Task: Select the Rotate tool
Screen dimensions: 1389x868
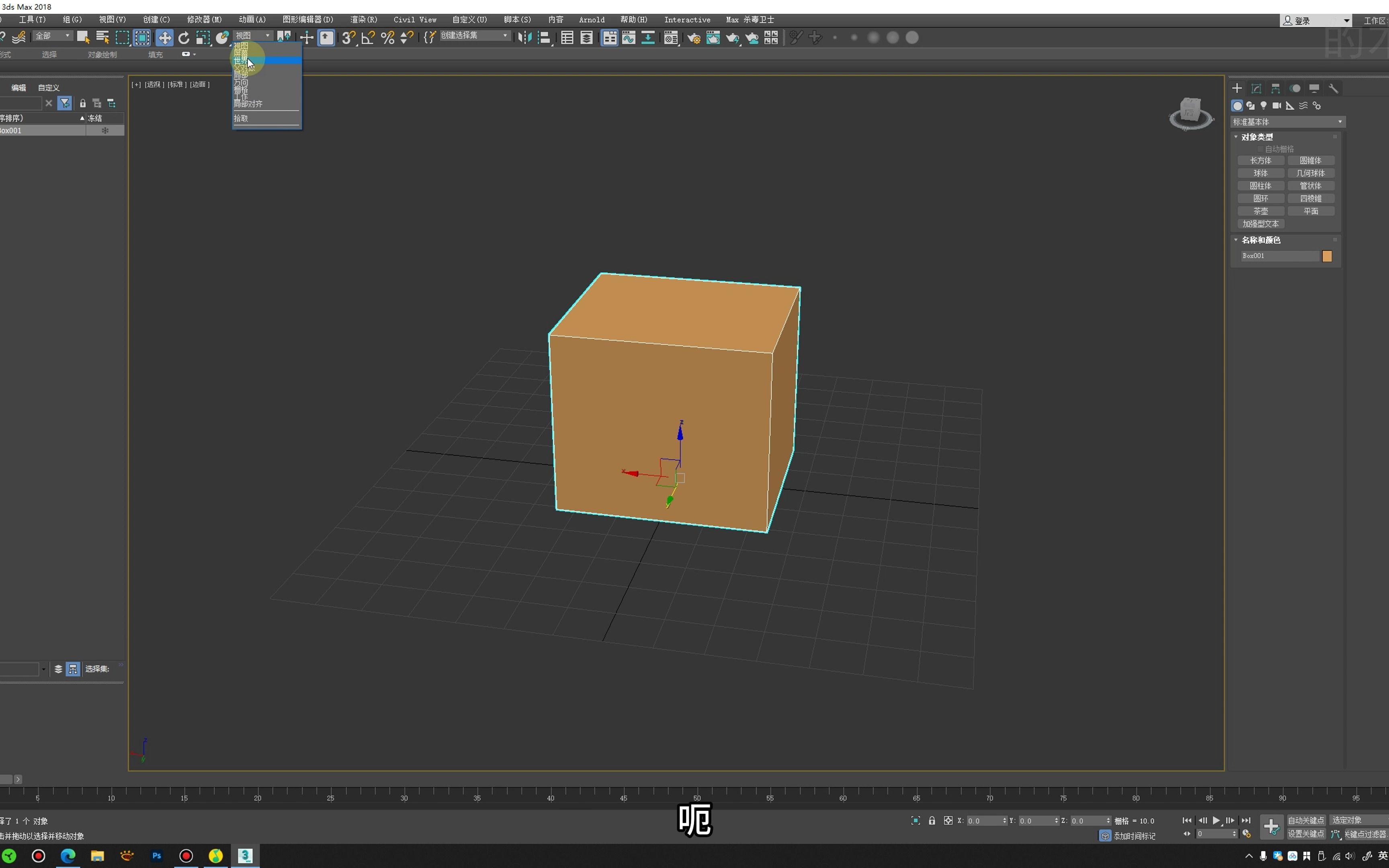Action: 184,38
